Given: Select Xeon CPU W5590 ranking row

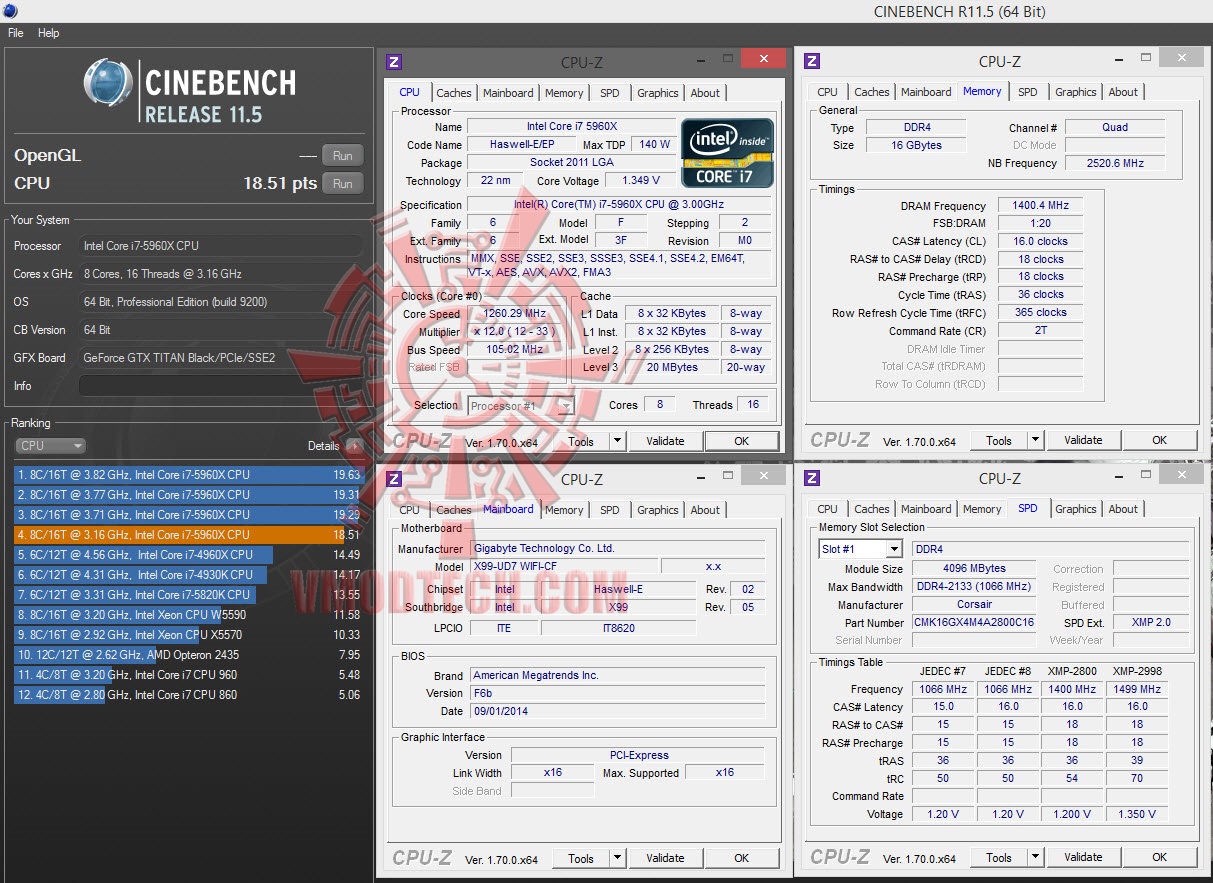Looking at the screenshot, I should click(188, 615).
